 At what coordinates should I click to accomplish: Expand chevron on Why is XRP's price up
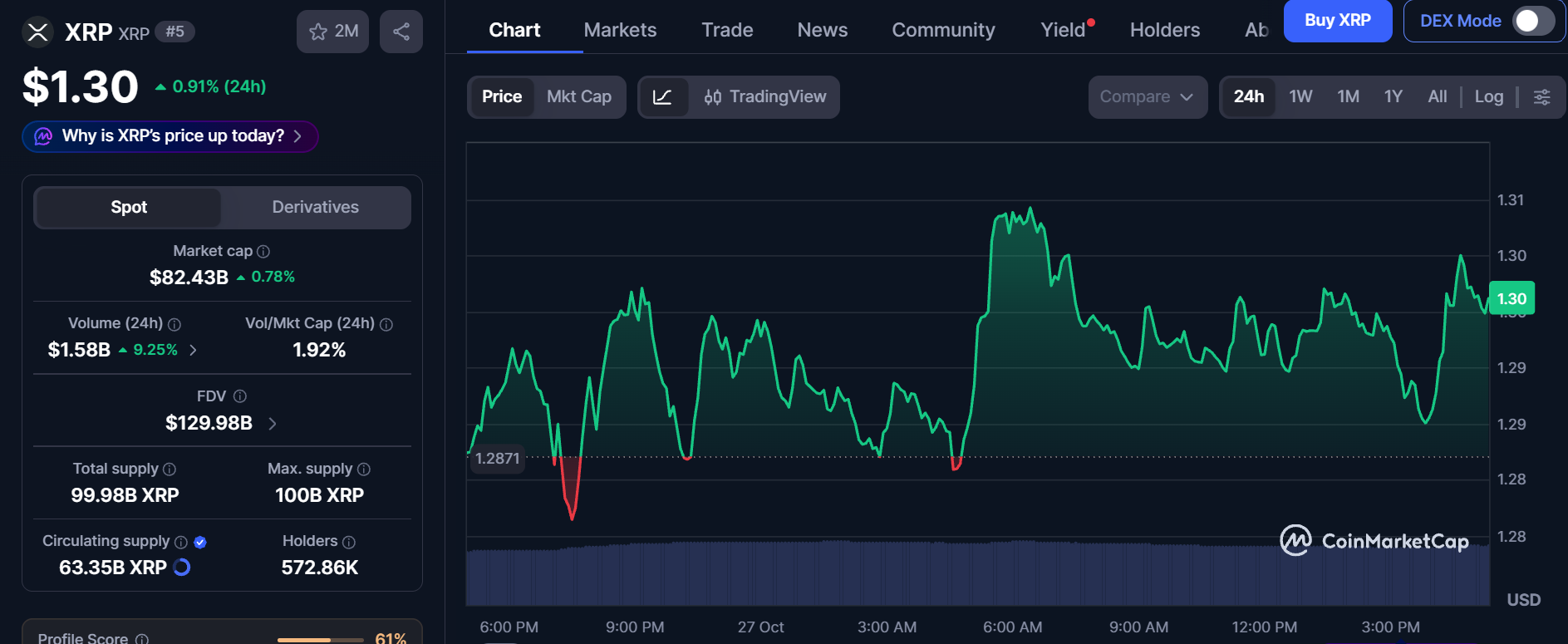click(297, 136)
